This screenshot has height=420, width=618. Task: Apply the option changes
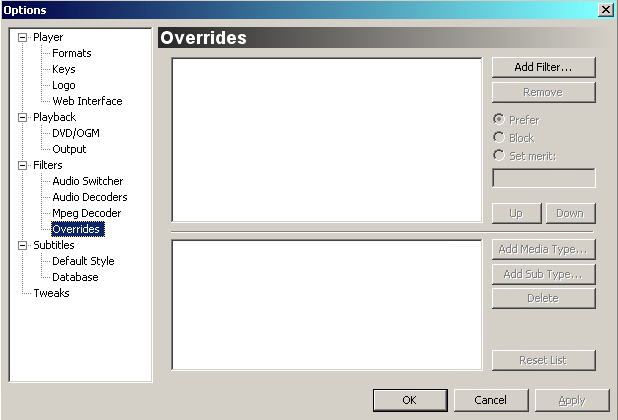click(x=572, y=400)
